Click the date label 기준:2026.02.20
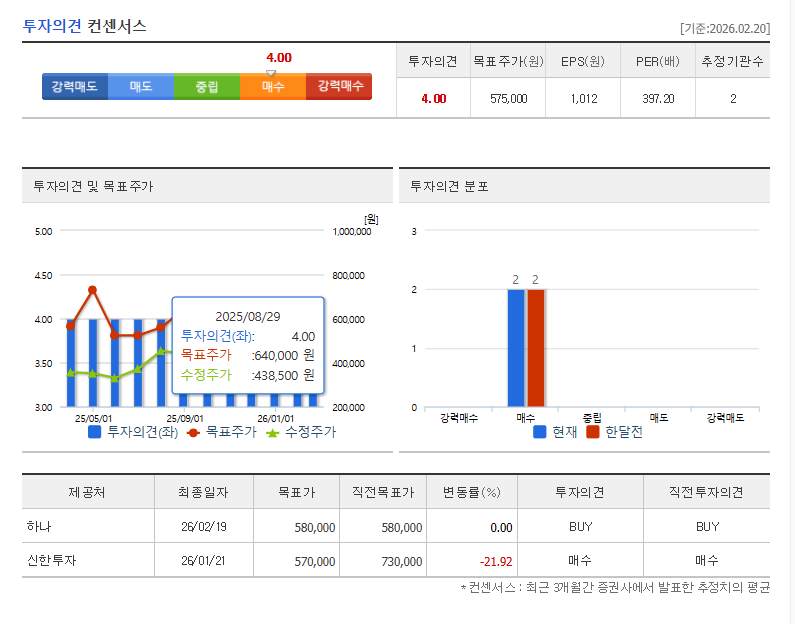 pos(725,28)
